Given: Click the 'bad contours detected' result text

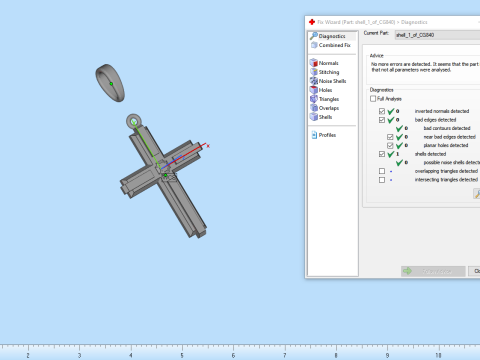Looking at the screenshot, I should coord(447,128).
